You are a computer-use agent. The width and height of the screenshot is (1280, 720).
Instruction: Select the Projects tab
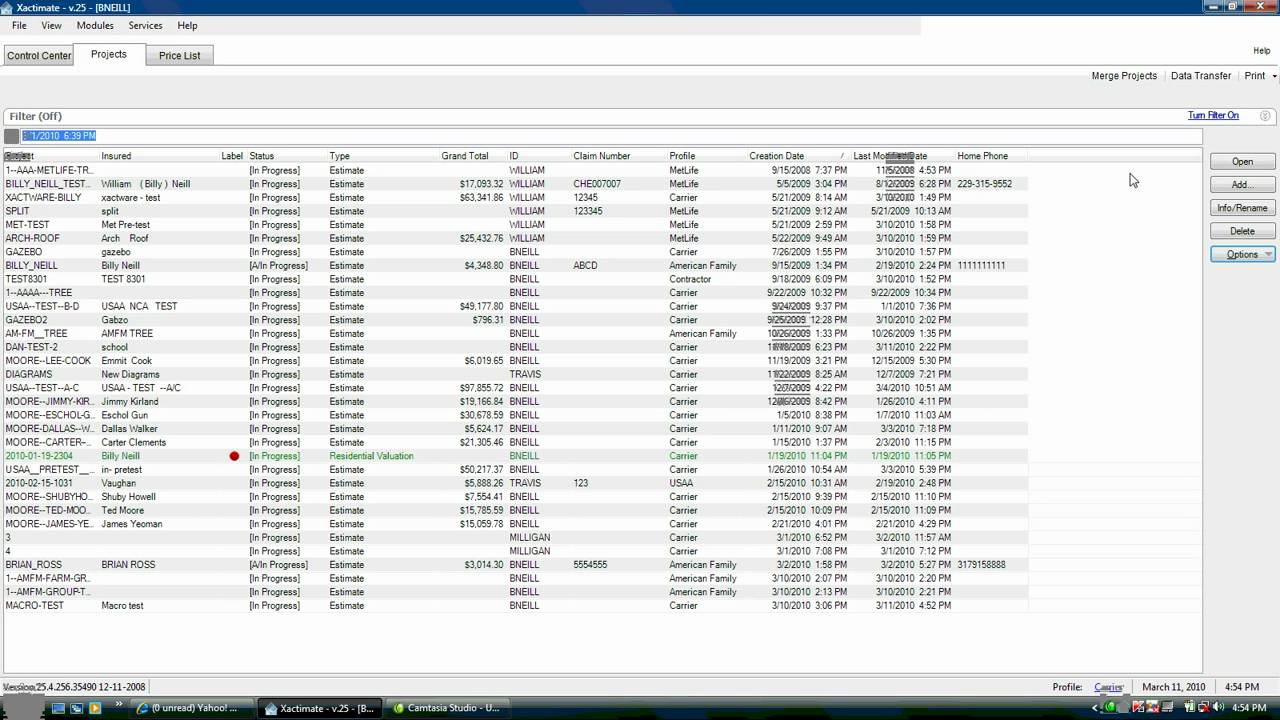point(109,54)
